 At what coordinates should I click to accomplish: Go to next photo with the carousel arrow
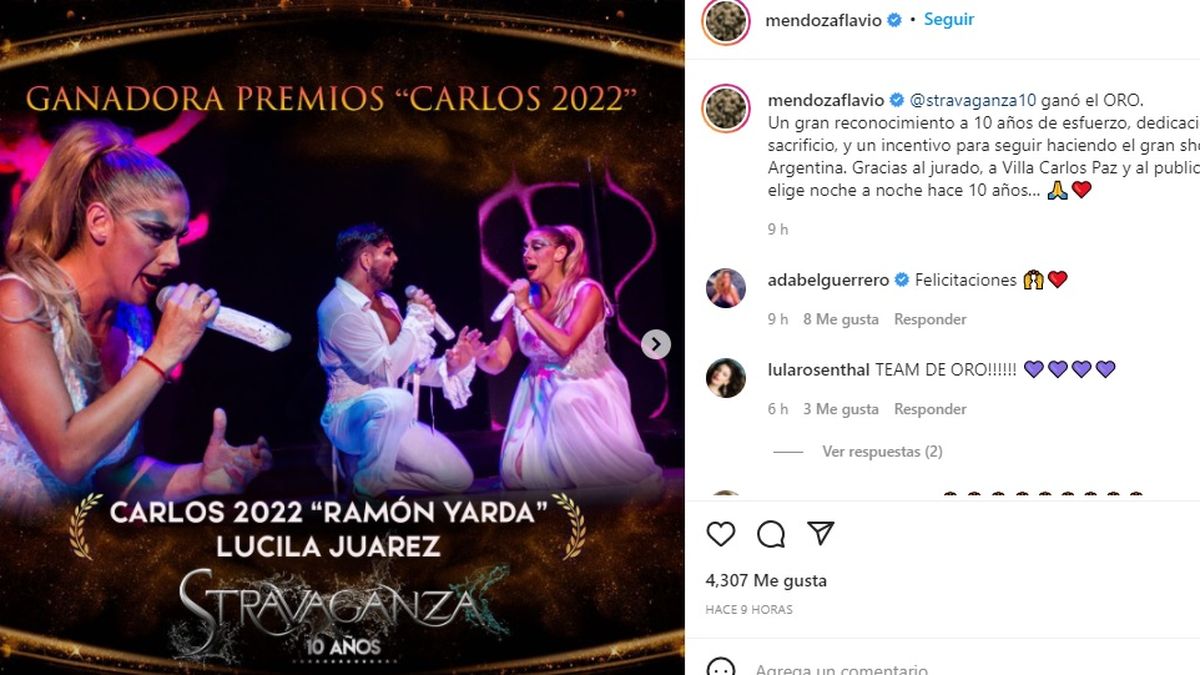(656, 344)
